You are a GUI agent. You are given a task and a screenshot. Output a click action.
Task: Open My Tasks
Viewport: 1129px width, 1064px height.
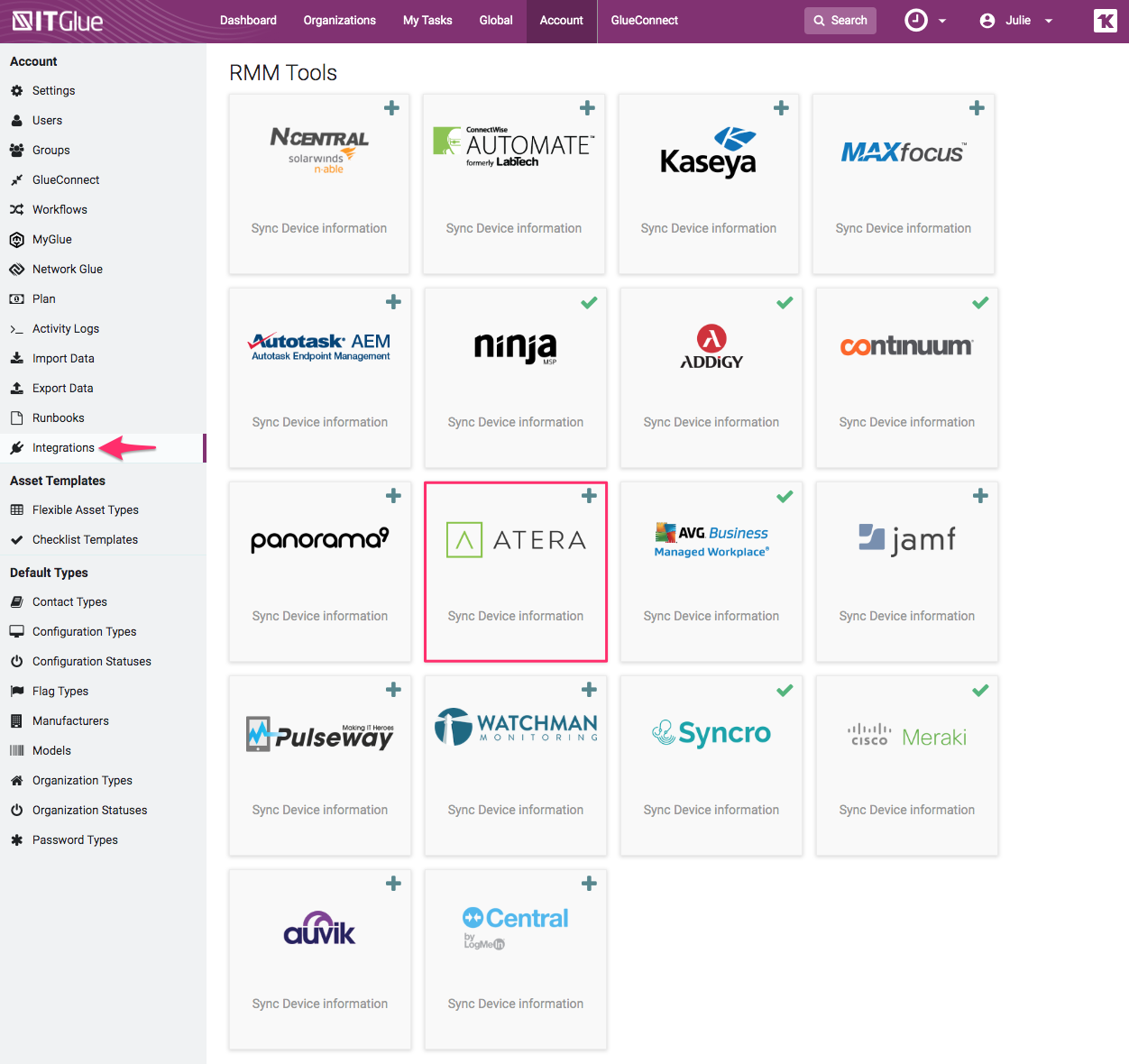427,20
